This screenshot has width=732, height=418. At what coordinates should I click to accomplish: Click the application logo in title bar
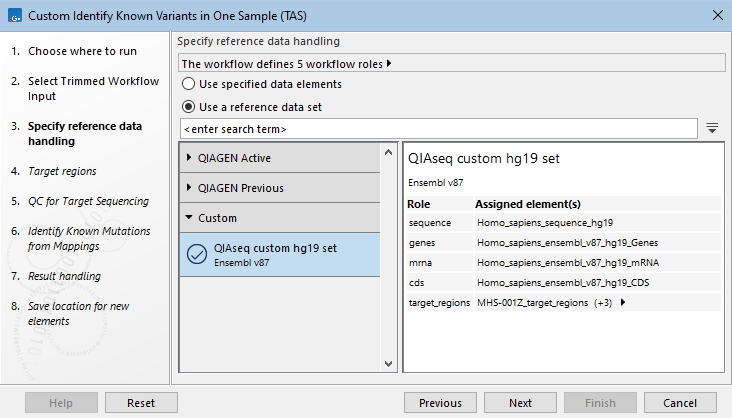12,14
